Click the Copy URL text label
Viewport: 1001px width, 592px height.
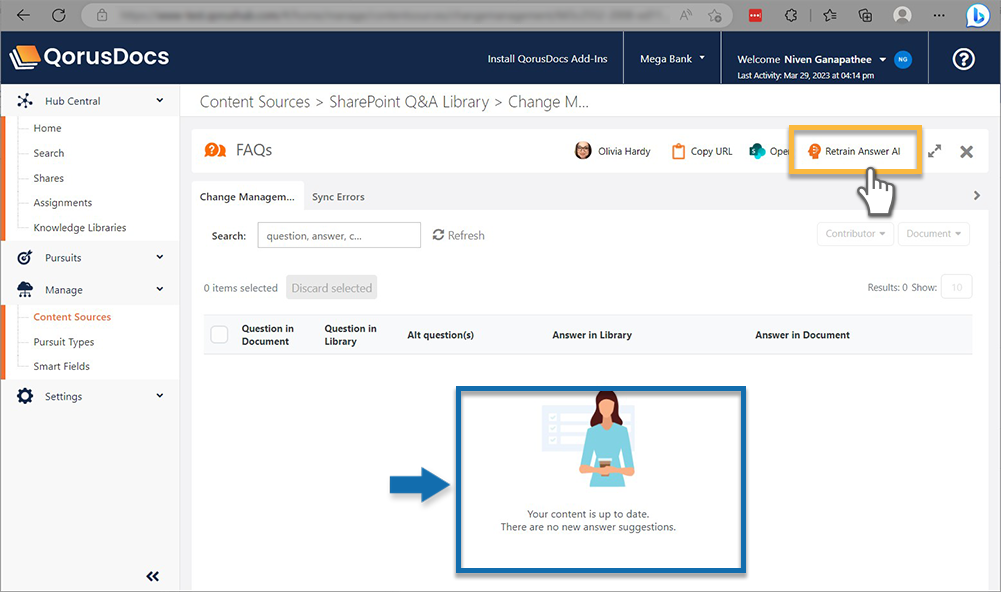[x=712, y=151]
